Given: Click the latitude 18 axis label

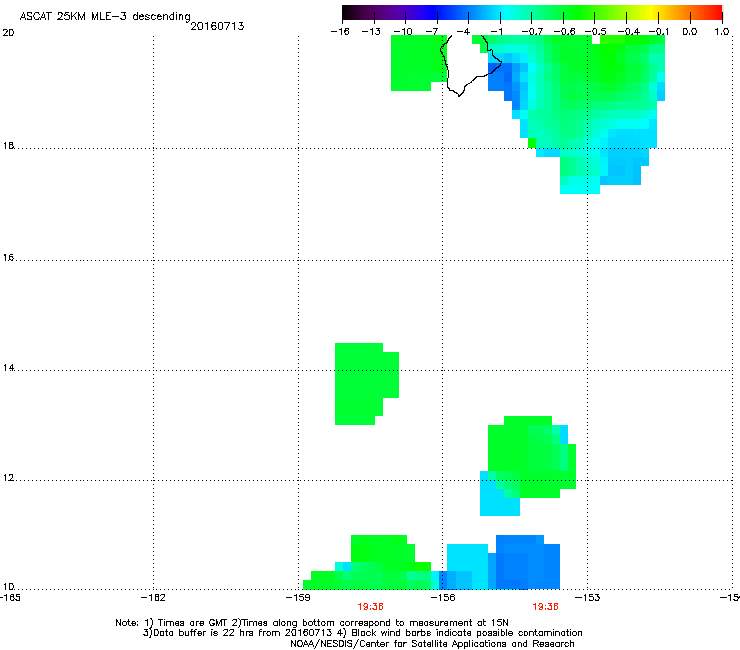Looking at the screenshot, I should point(8,145).
